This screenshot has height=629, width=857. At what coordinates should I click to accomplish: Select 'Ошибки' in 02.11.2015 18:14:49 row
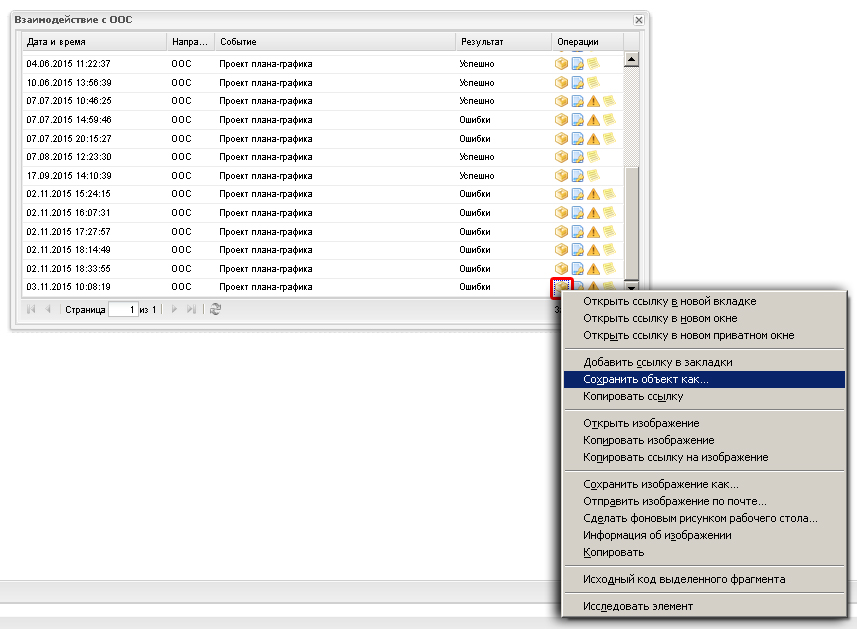[x=475, y=250]
